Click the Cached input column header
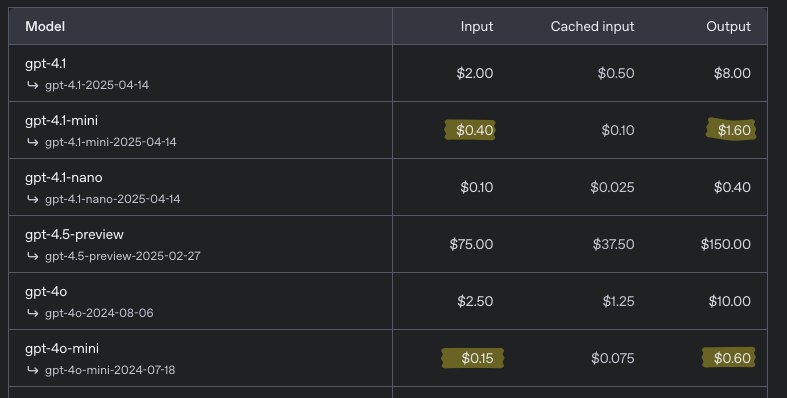The width and height of the screenshot is (787, 398). click(592, 27)
